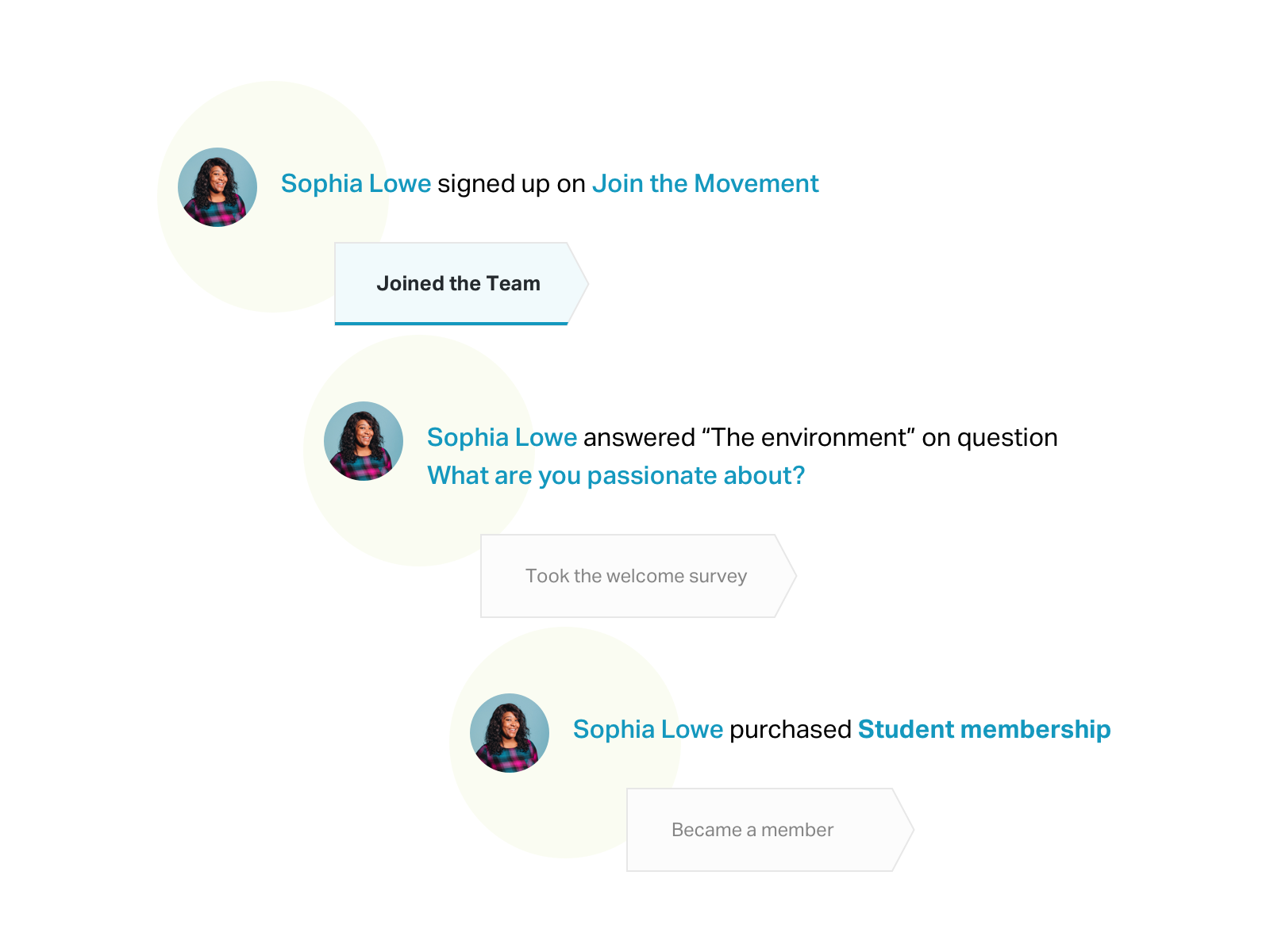
Task: Select Sophia Lowe's photo next to survey answer
Action: click(364, 441)
